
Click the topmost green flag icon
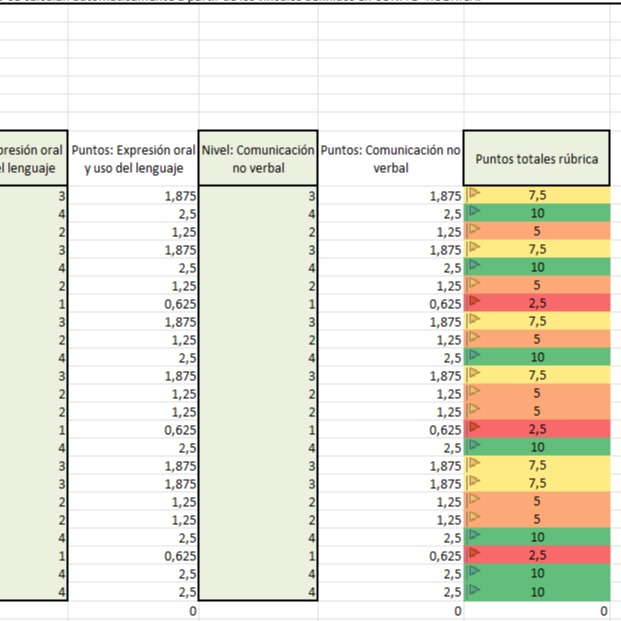(474, 213)
